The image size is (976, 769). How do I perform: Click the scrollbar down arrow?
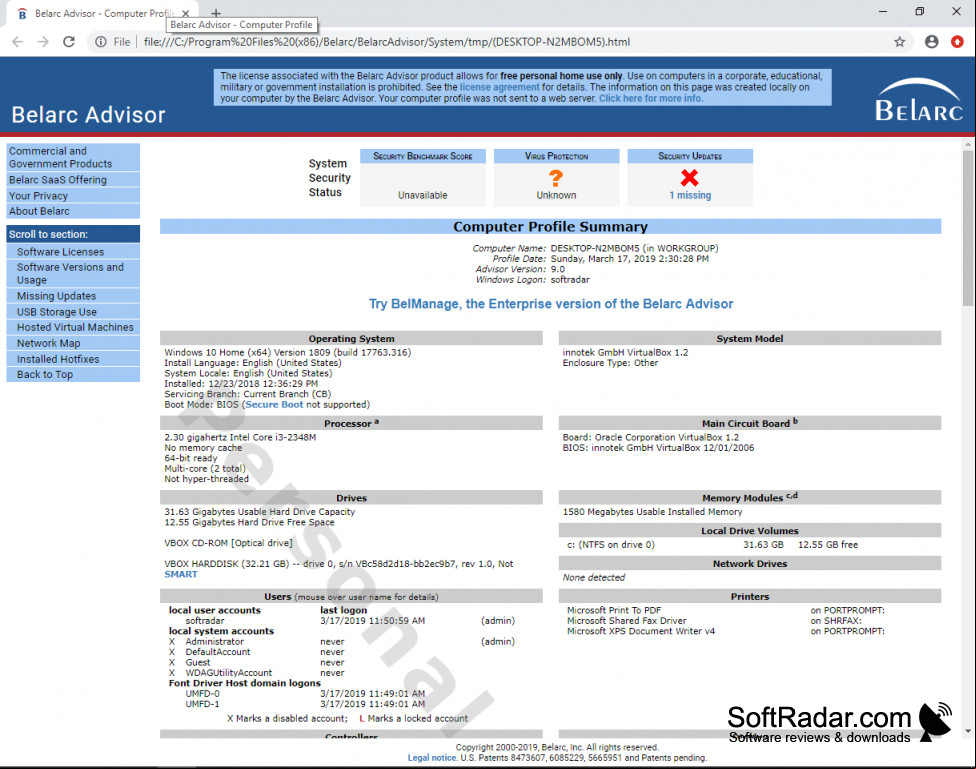pyautogui.click(x=967, y=731)
